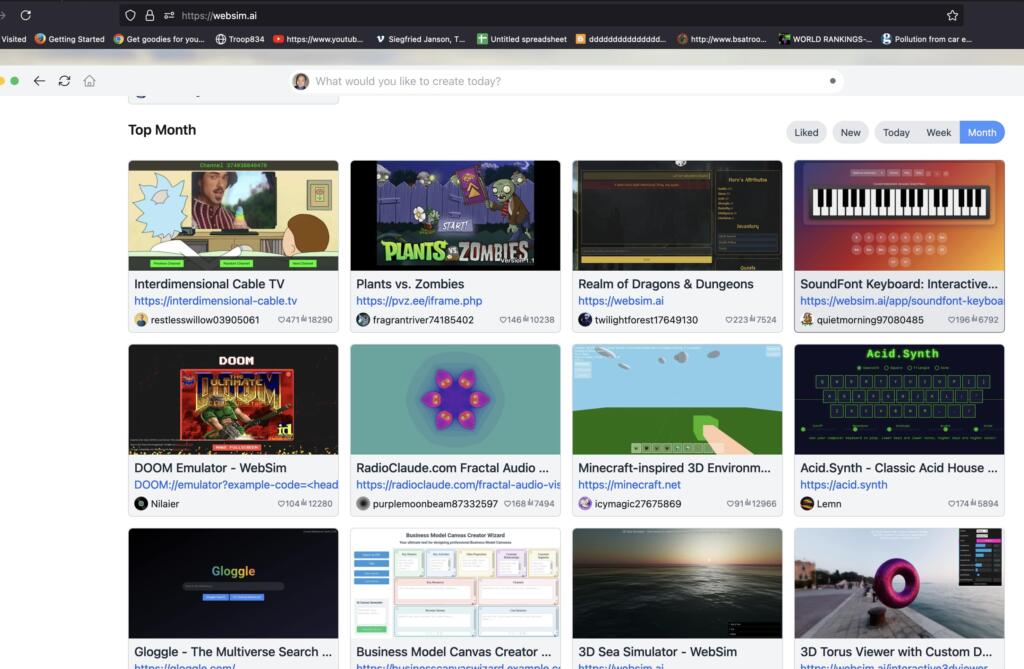
Task: Switch to the Week filter
Action: pyautogui.click(x=939, y=131)
